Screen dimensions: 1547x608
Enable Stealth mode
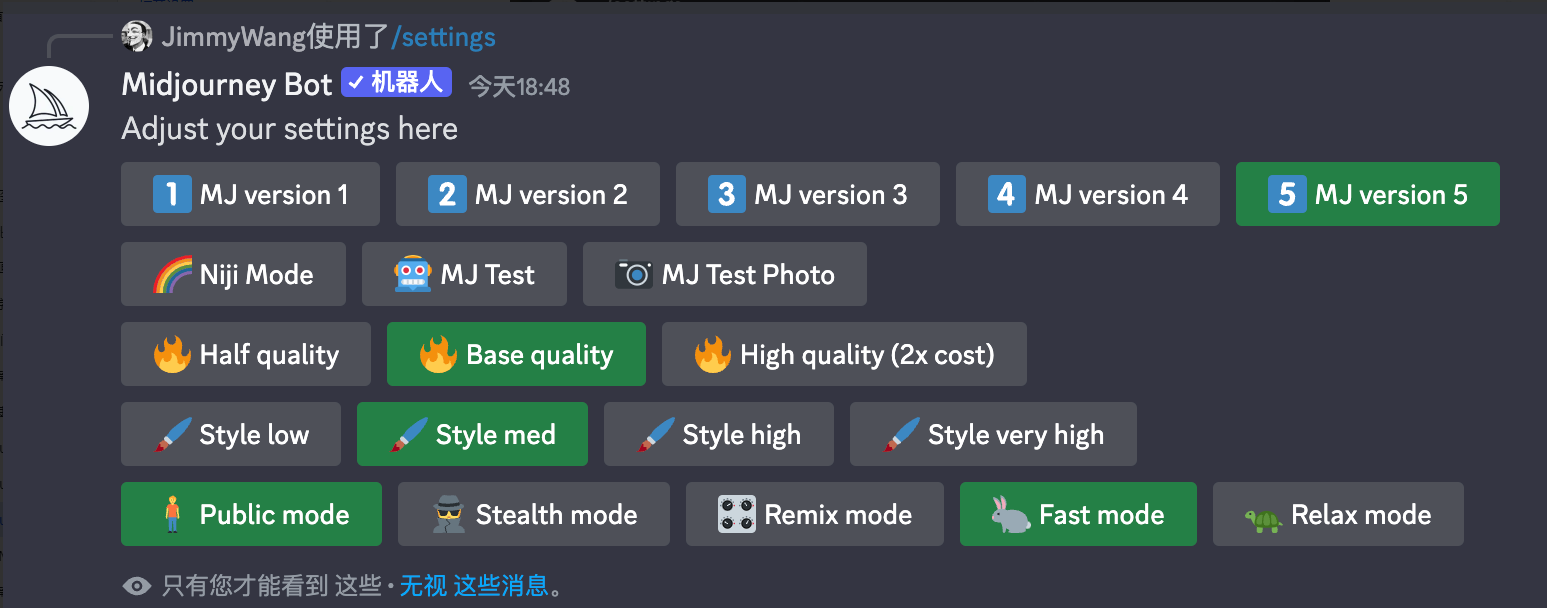tap(533, 514)
